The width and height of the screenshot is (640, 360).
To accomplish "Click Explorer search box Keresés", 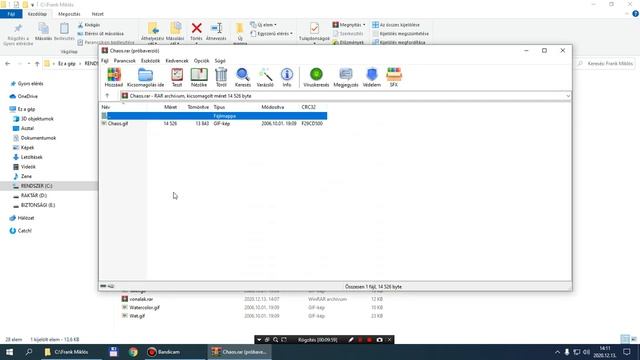I will (605, 64).
